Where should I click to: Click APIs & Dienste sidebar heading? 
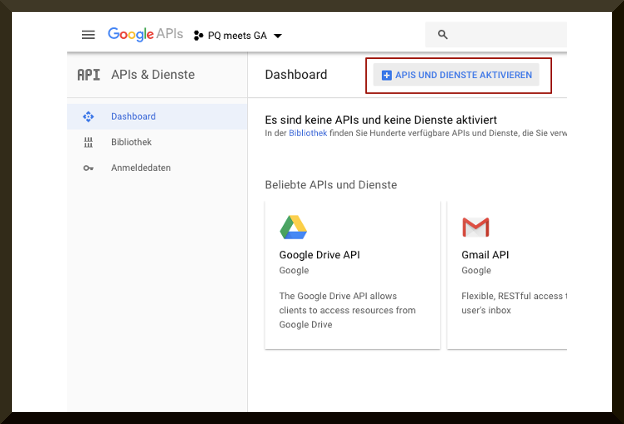tap(153, 74)
